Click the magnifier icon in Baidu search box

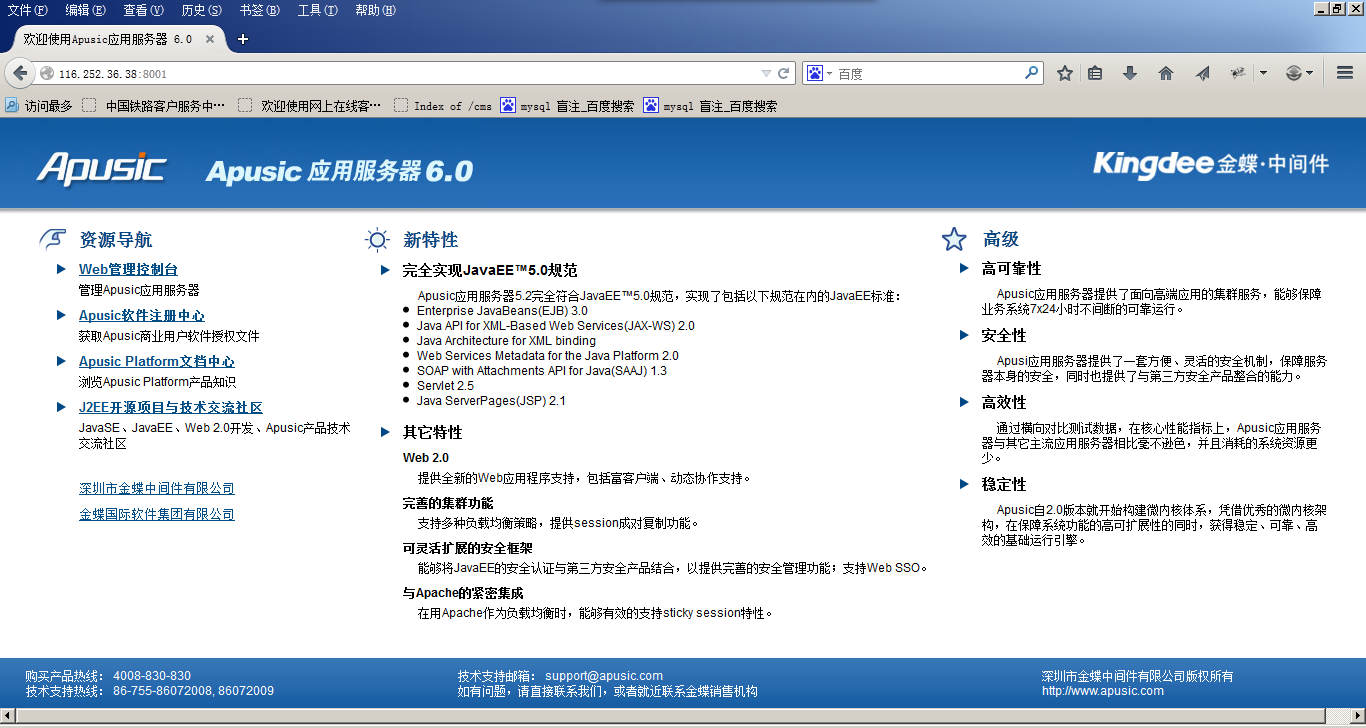click(1031, 73)
